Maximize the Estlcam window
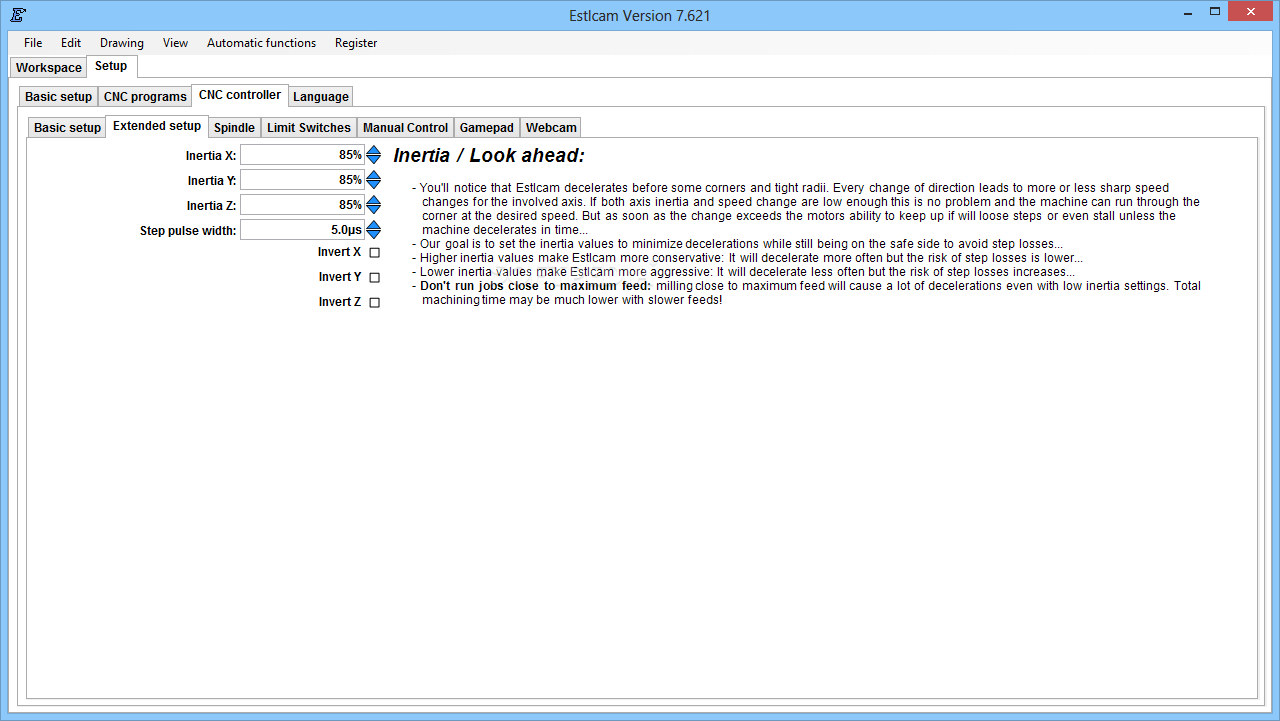Image resolution: width=1280 pixels, height=721 pixels. (x=1215, y=11)
